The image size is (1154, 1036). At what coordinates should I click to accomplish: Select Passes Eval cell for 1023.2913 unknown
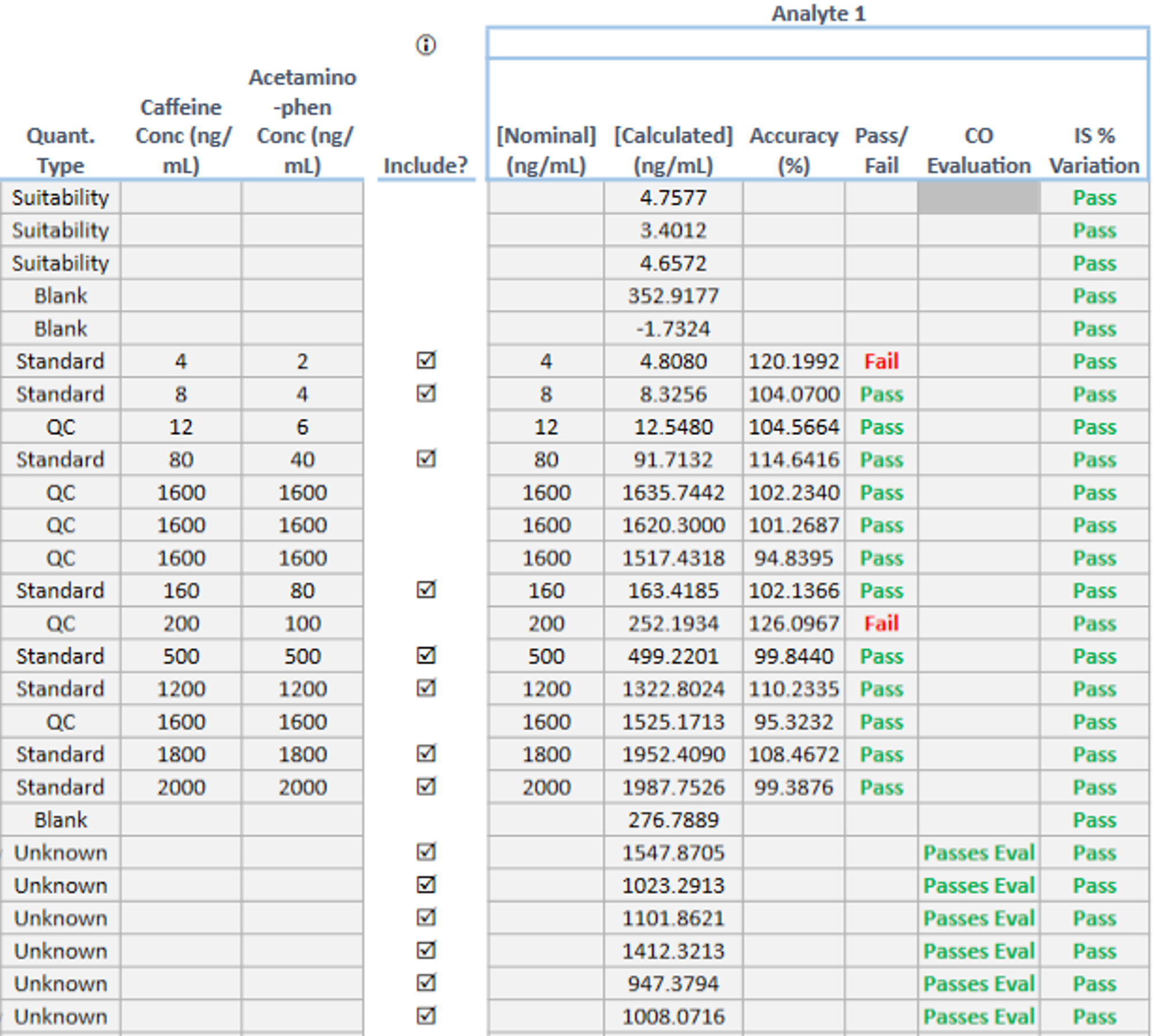point(978,885)
